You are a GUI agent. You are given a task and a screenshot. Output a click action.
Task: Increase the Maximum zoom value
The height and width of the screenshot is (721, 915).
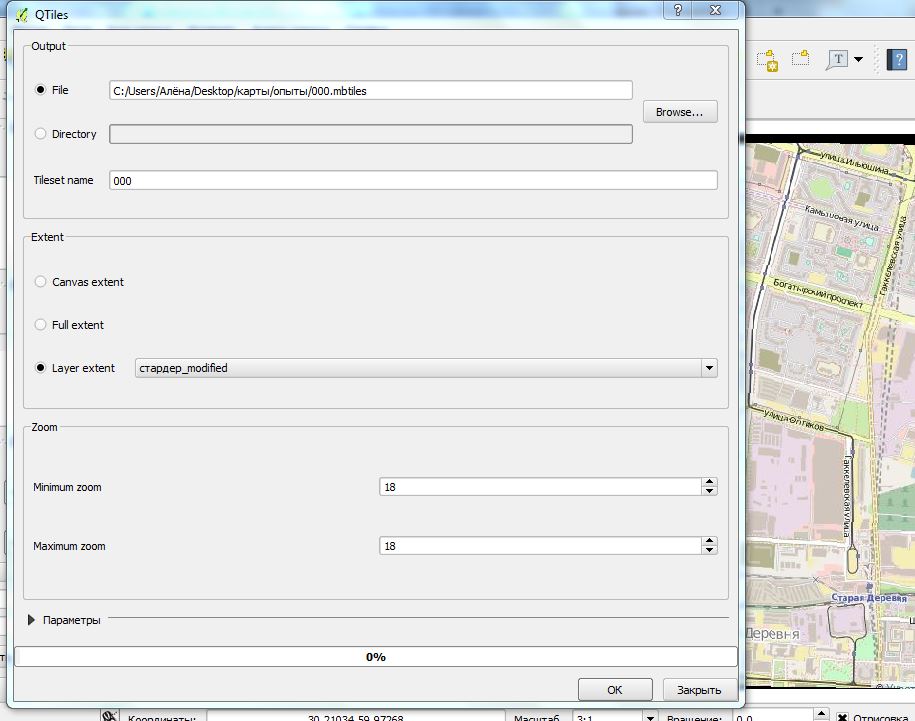709,541
